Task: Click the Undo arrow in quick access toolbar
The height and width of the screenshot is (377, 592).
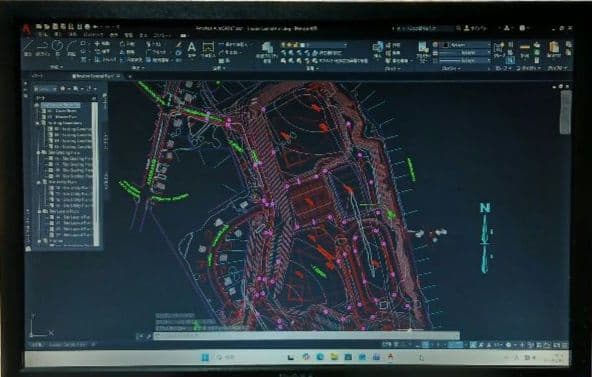Action: 96,27
